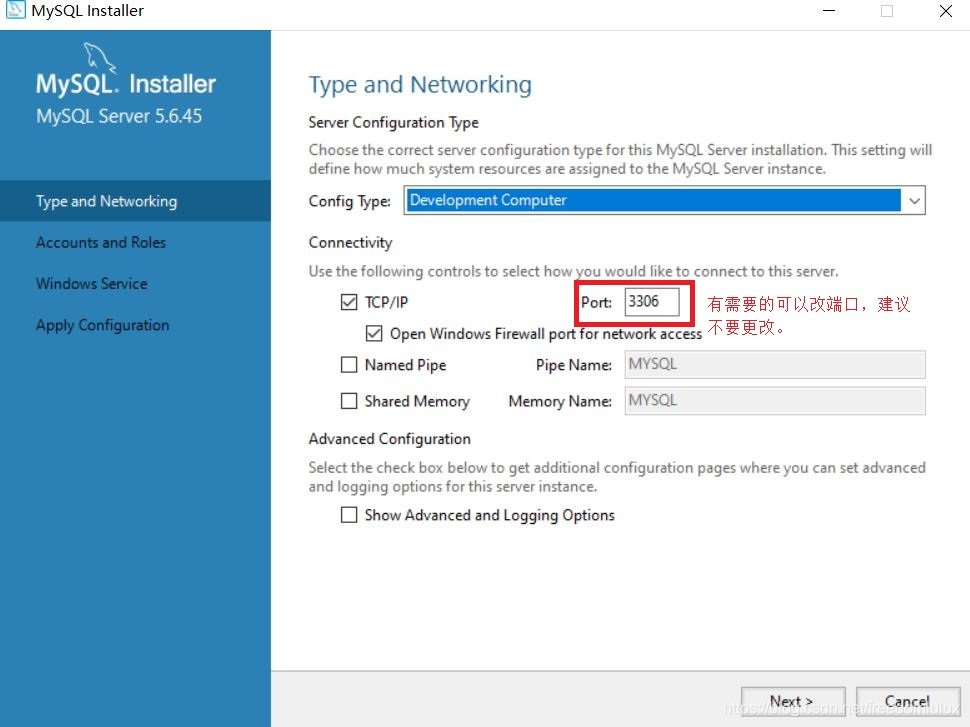Click the 'Advanced Configuration' section label
The image size is (970, 727).
click(x=390, y=439)
